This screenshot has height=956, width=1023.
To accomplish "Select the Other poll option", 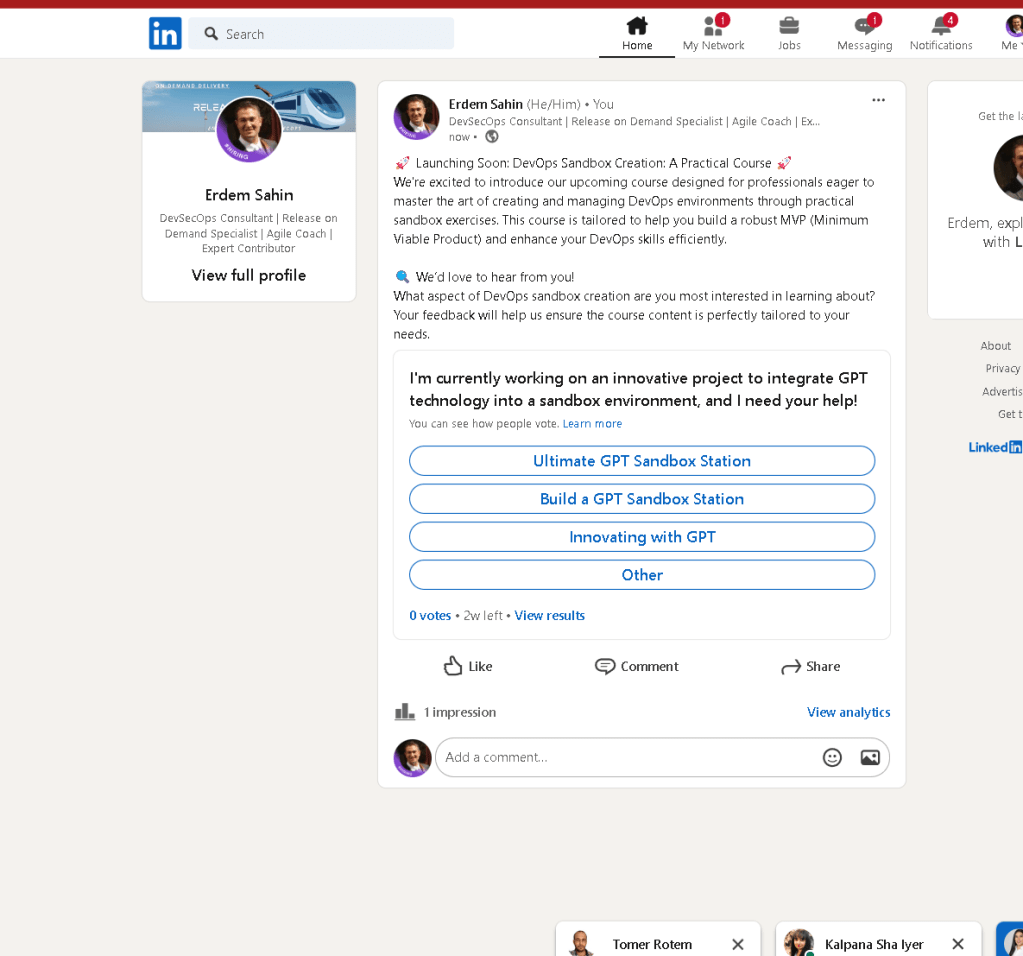I will tap(642, 575).
